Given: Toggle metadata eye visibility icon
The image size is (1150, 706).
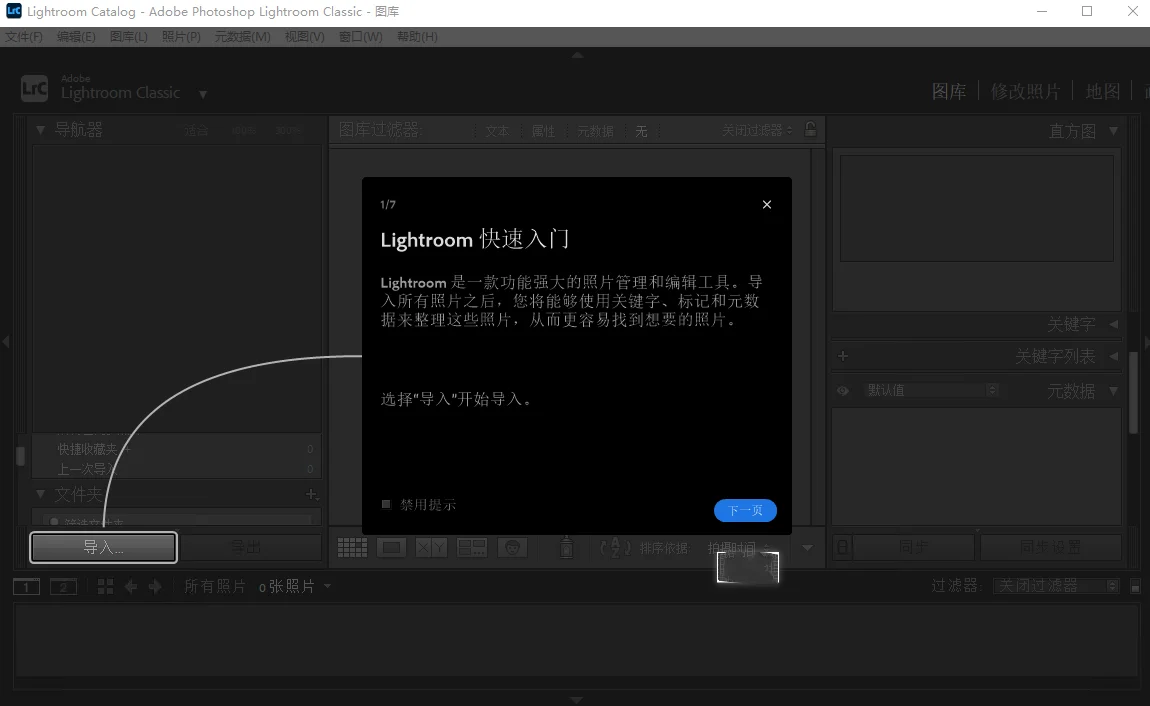Looking at the screenshot, I should pos(843,391).
